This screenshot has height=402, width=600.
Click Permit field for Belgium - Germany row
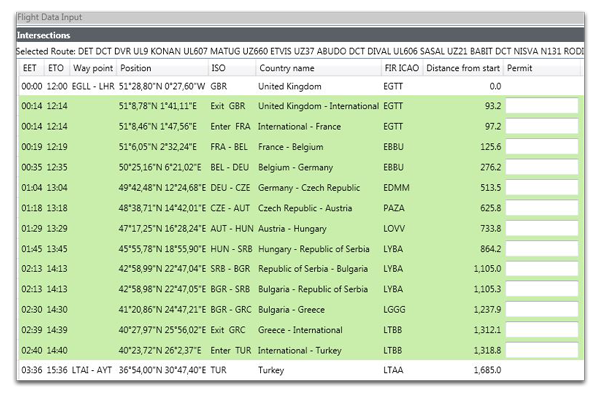click(542, 167)
